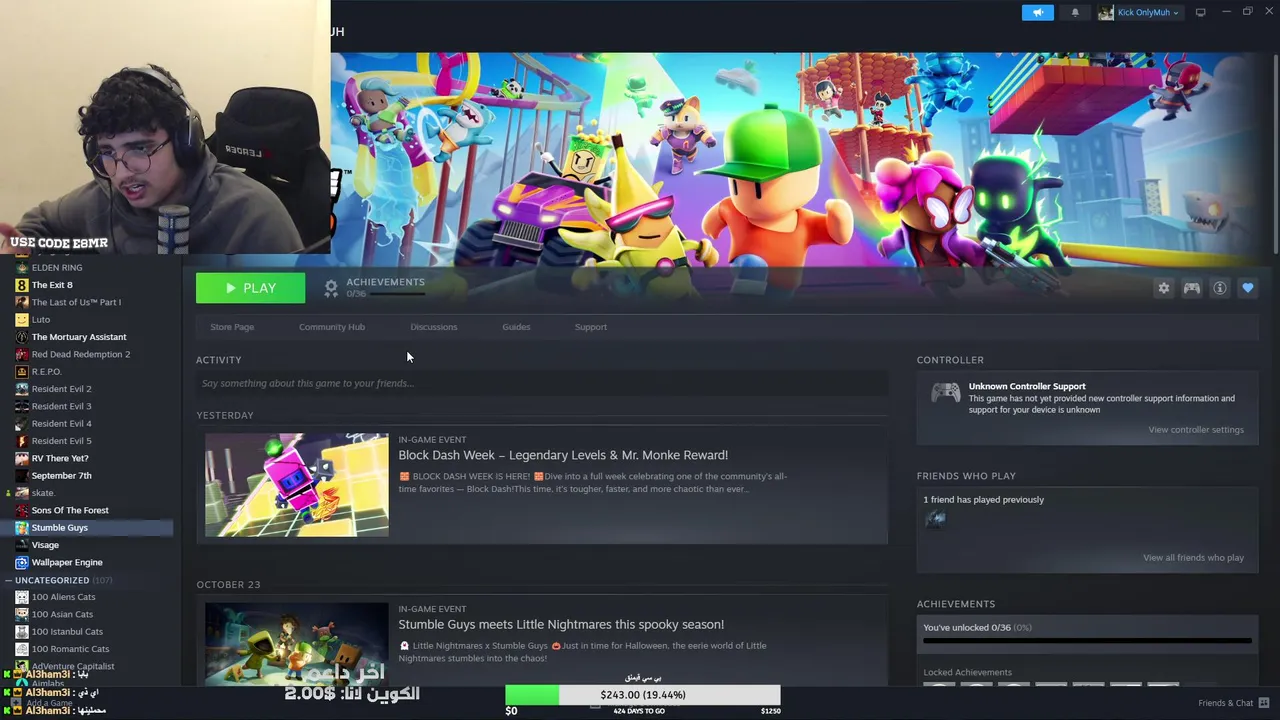
Task: Click controller gamepad icon in Controller panel
Action: tap(945, 393)
